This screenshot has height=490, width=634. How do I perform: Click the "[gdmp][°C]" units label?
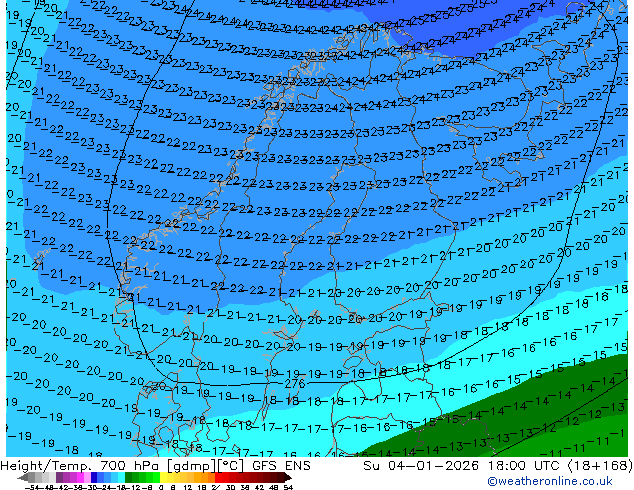[206, 466]
